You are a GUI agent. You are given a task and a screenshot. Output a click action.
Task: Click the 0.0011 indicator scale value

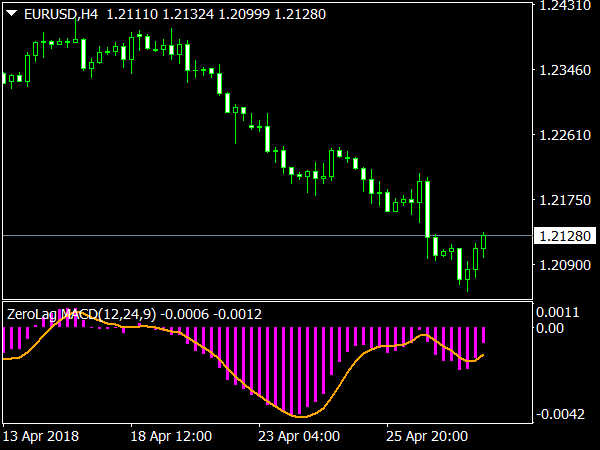pyautogui.click(x=558, y=313)
